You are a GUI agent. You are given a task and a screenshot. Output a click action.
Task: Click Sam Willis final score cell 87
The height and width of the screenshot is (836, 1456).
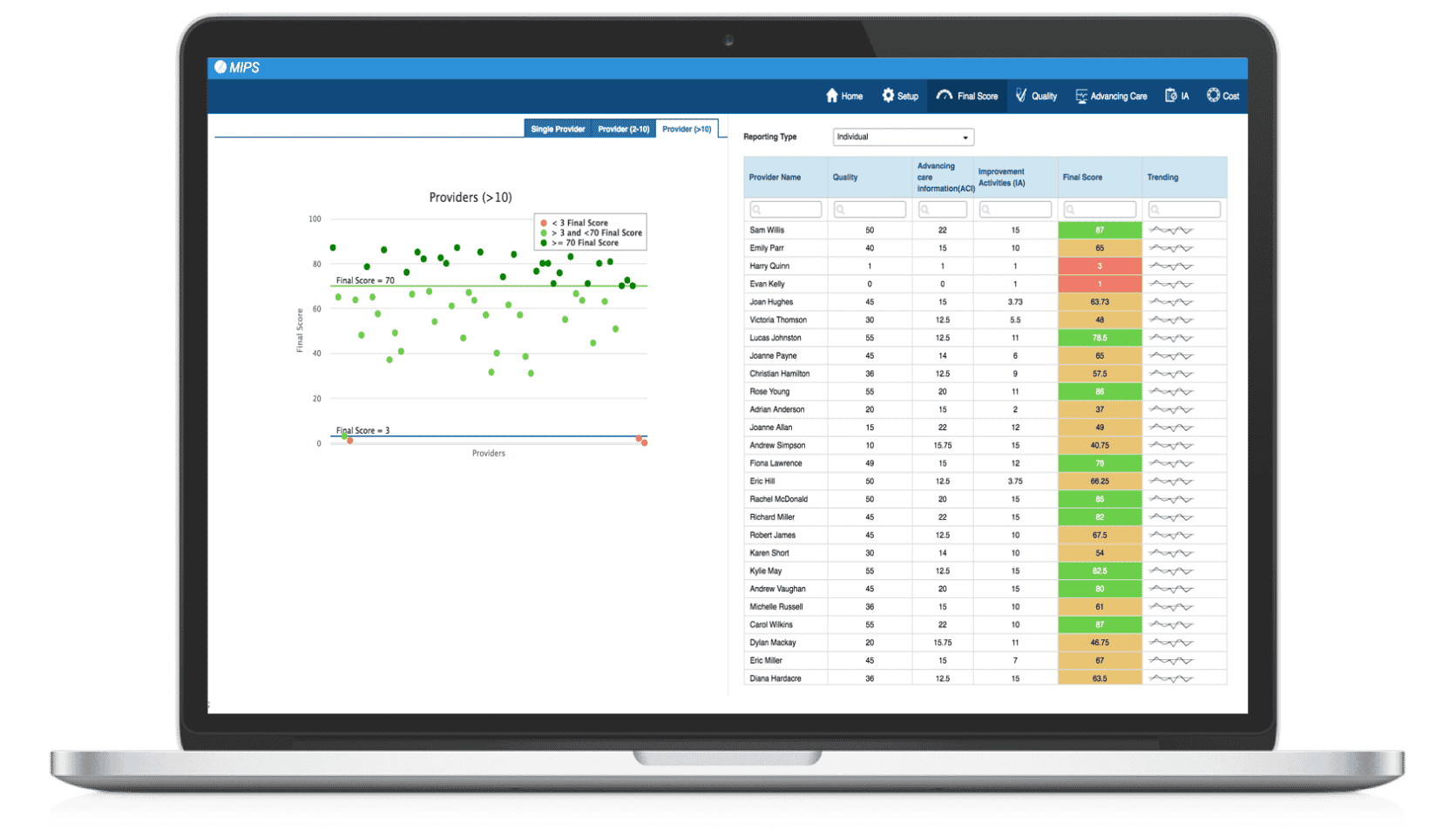point(1100,230)
